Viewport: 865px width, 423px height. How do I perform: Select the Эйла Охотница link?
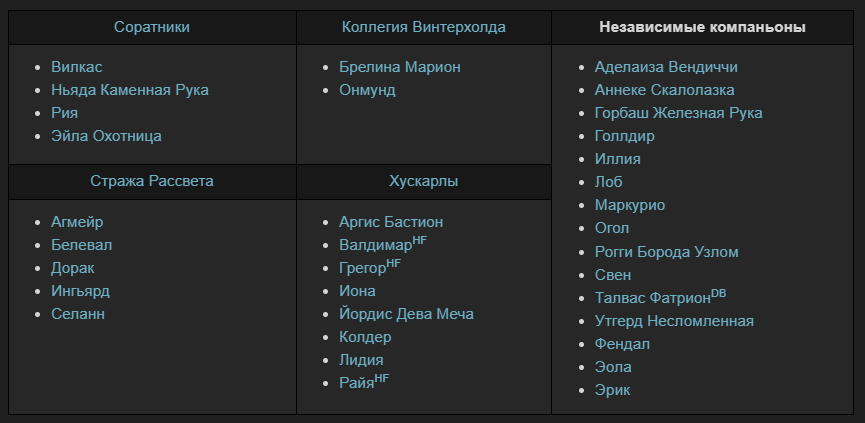coord(106,136)
